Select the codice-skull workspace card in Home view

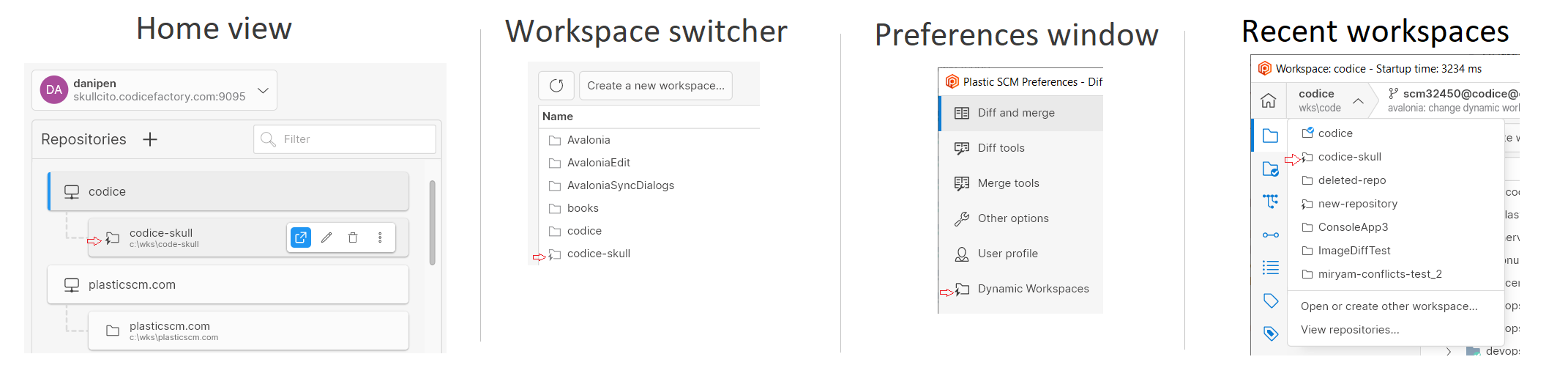pyautogui.click(x=248, y=237)
